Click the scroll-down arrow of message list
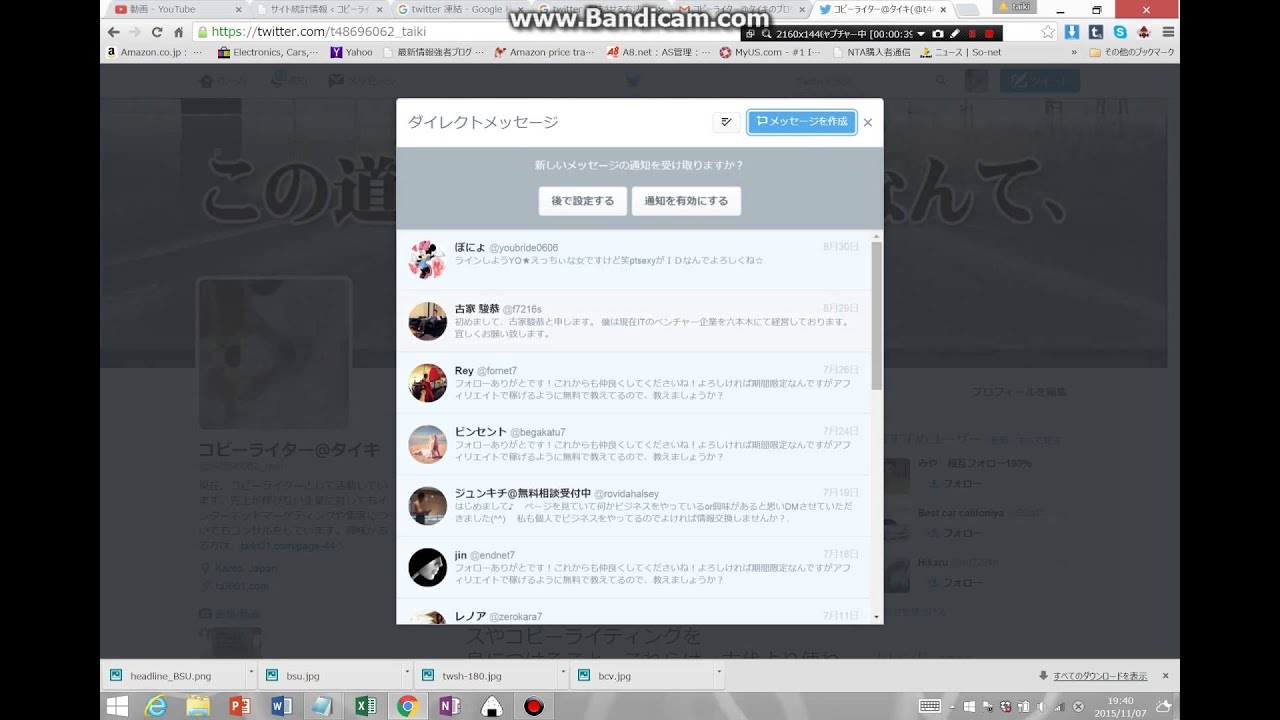Screen dimensions: 1280x720 (x=877, y=618)
